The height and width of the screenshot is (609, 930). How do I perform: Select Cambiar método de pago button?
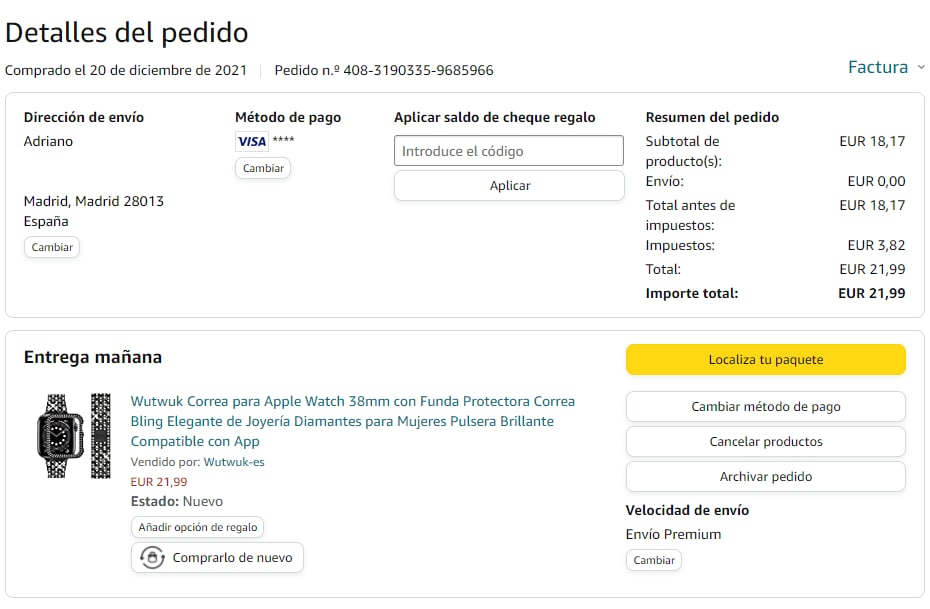(765, 407)
